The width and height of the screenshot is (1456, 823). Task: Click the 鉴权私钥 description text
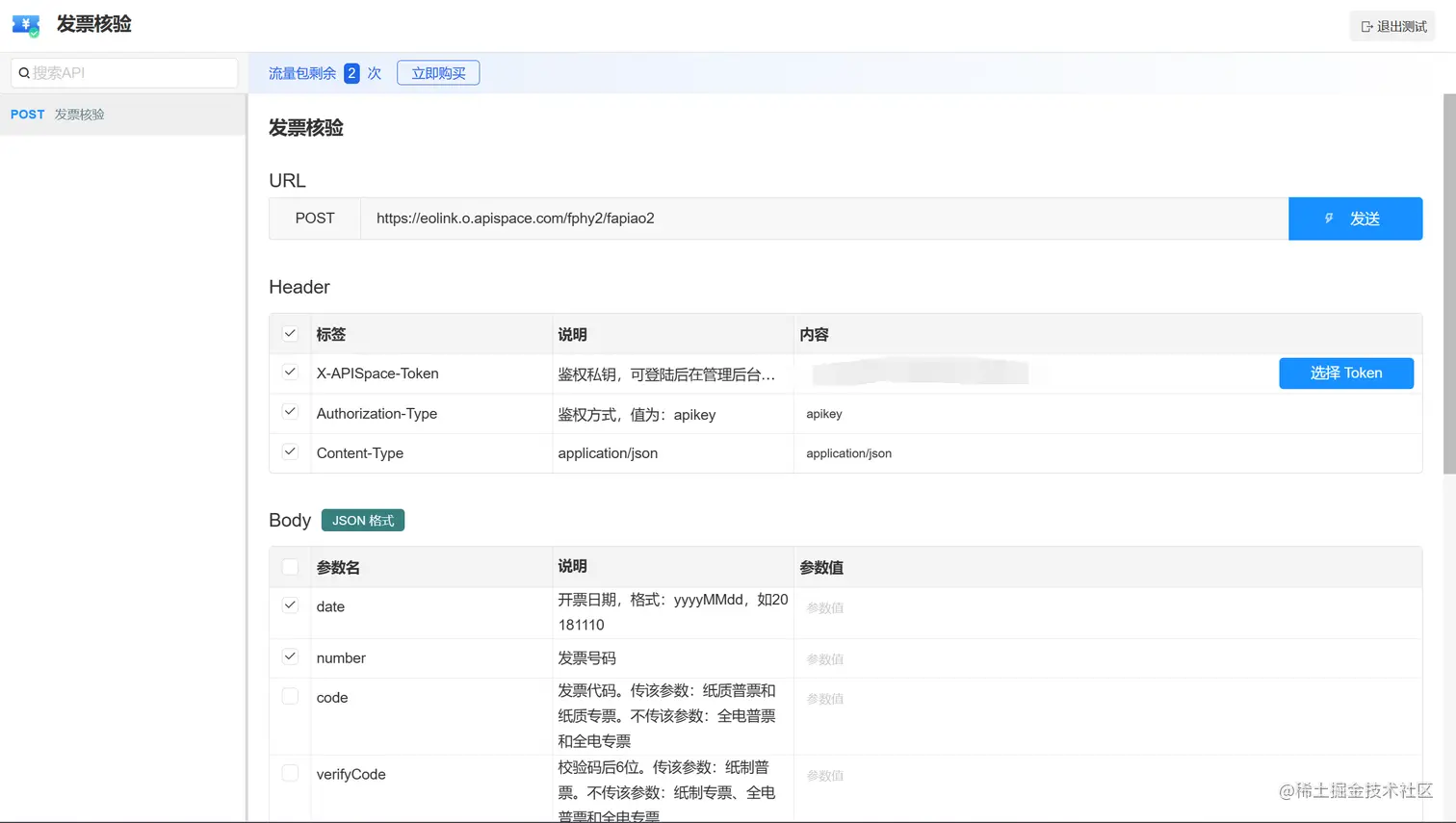click(x=666, y=374)
